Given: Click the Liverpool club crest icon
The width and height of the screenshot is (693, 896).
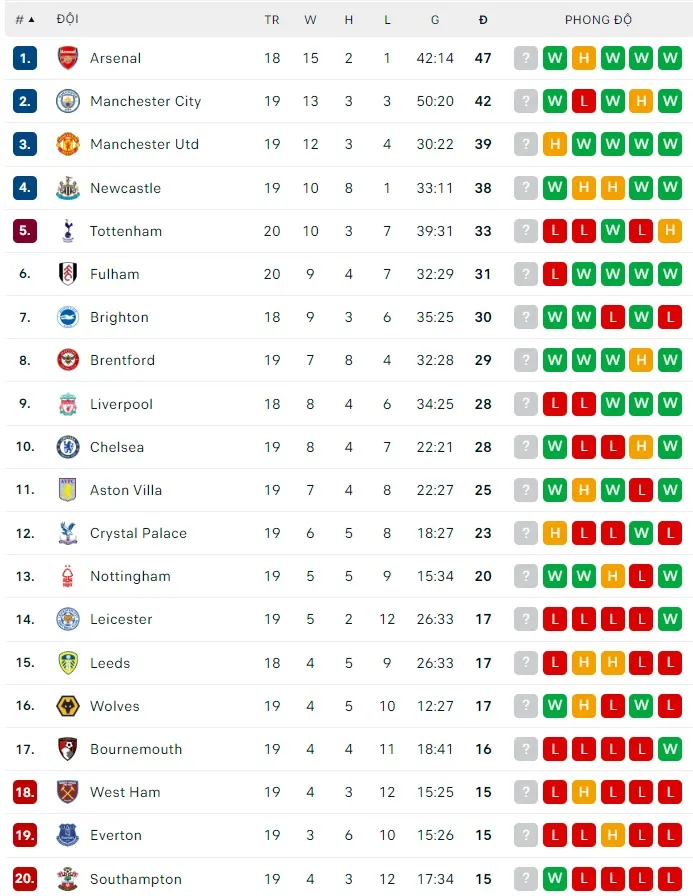Looking at the screenshot, I should (68, 404).
